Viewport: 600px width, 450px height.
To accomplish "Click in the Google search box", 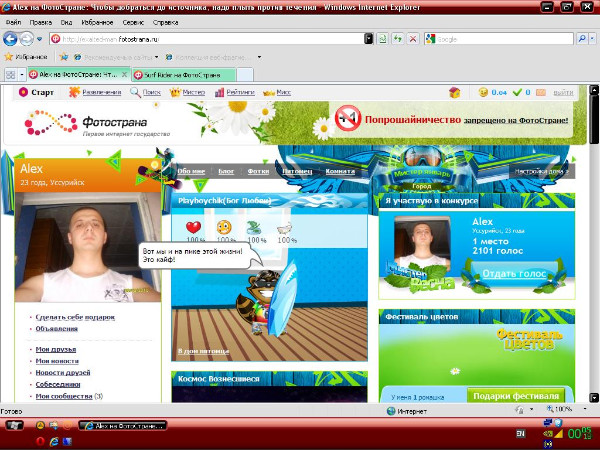I will [x=499, y=39].
